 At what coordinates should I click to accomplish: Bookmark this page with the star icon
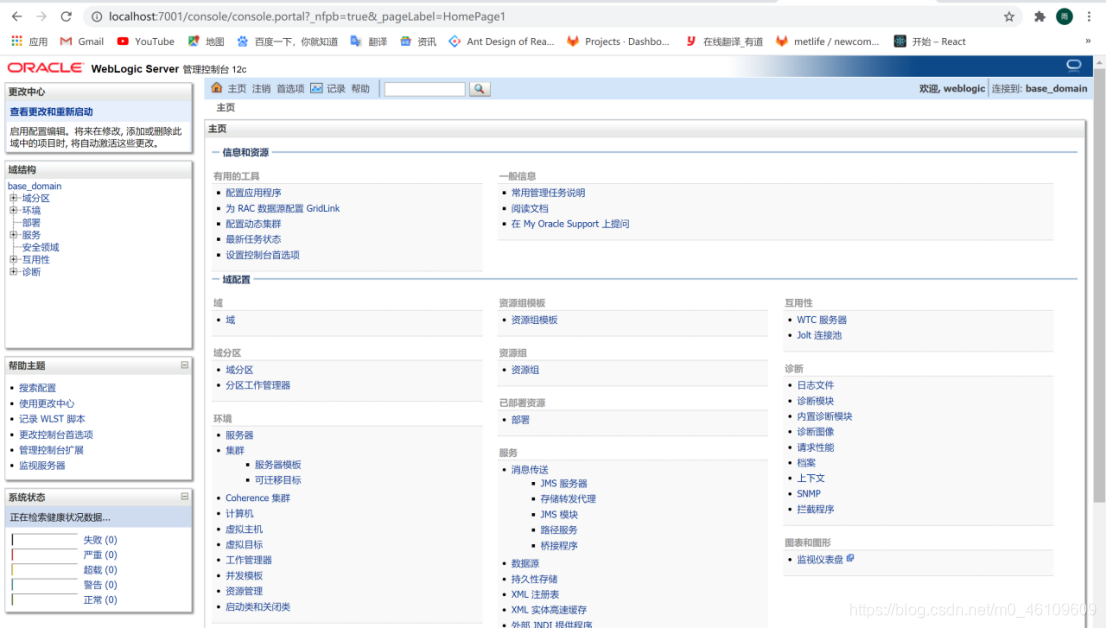tap(1009, 16)
